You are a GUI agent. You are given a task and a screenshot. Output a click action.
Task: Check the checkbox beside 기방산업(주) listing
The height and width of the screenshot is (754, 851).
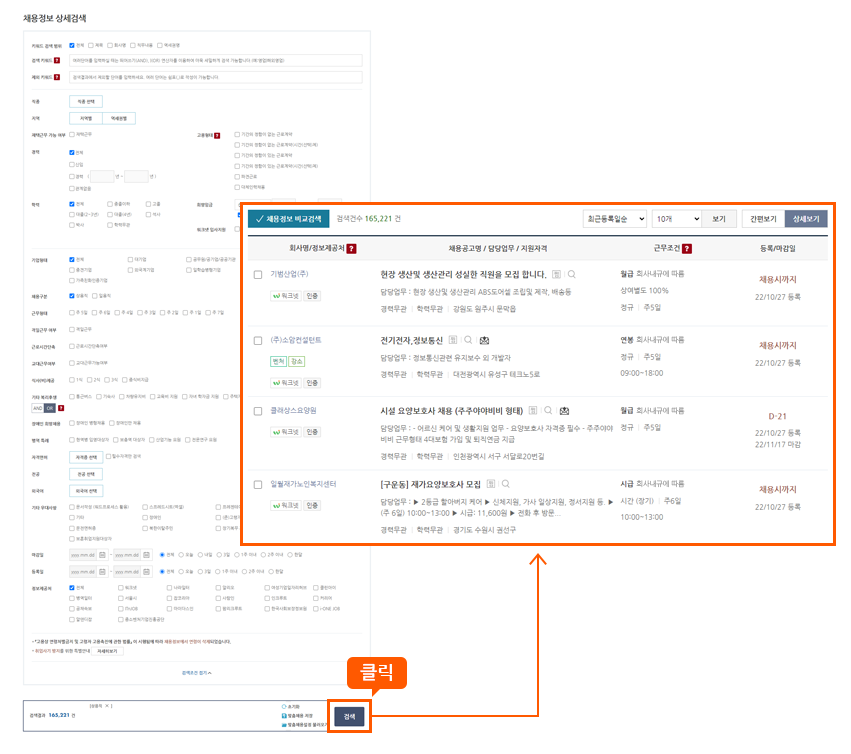[x=256, y=274]
